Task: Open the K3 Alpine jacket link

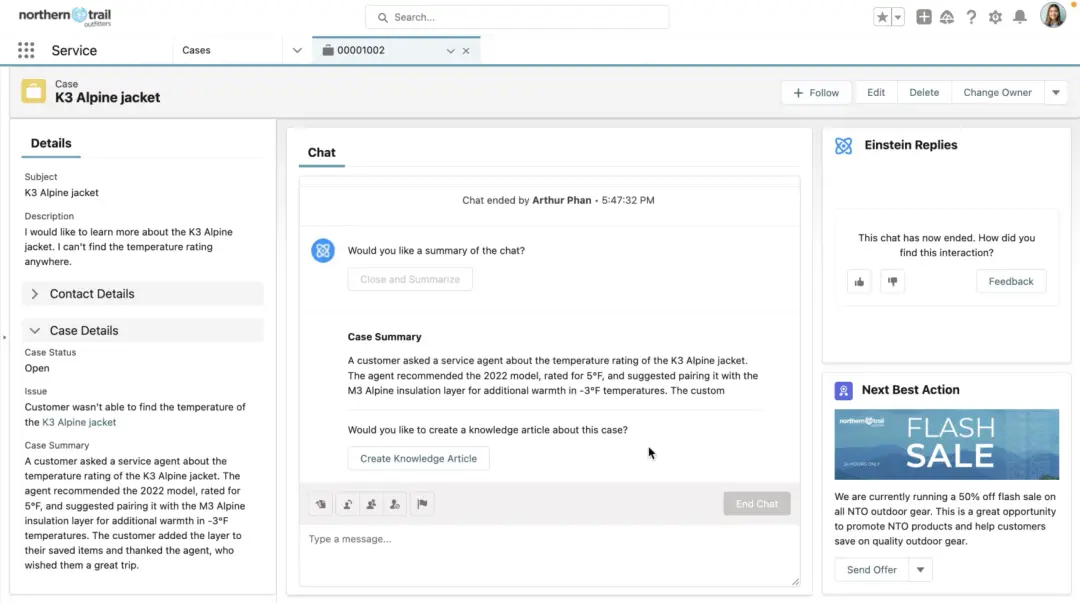Action: tap(79, 422)
